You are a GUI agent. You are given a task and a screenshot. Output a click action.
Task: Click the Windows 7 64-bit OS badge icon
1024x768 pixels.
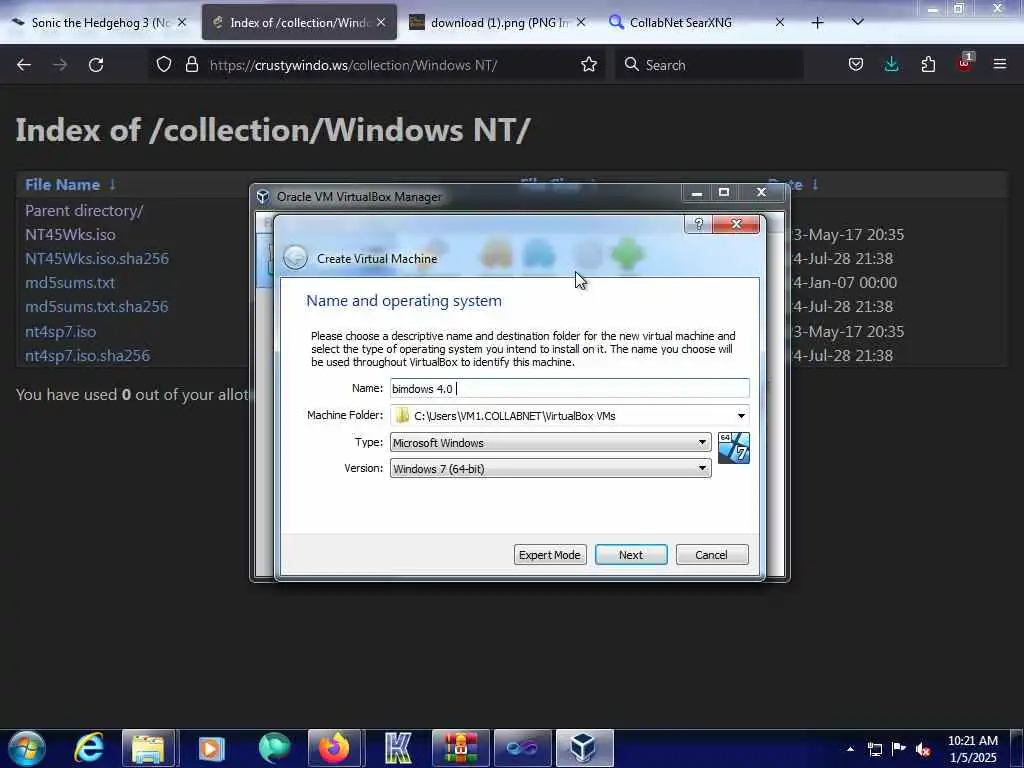(x=733, y=448)
